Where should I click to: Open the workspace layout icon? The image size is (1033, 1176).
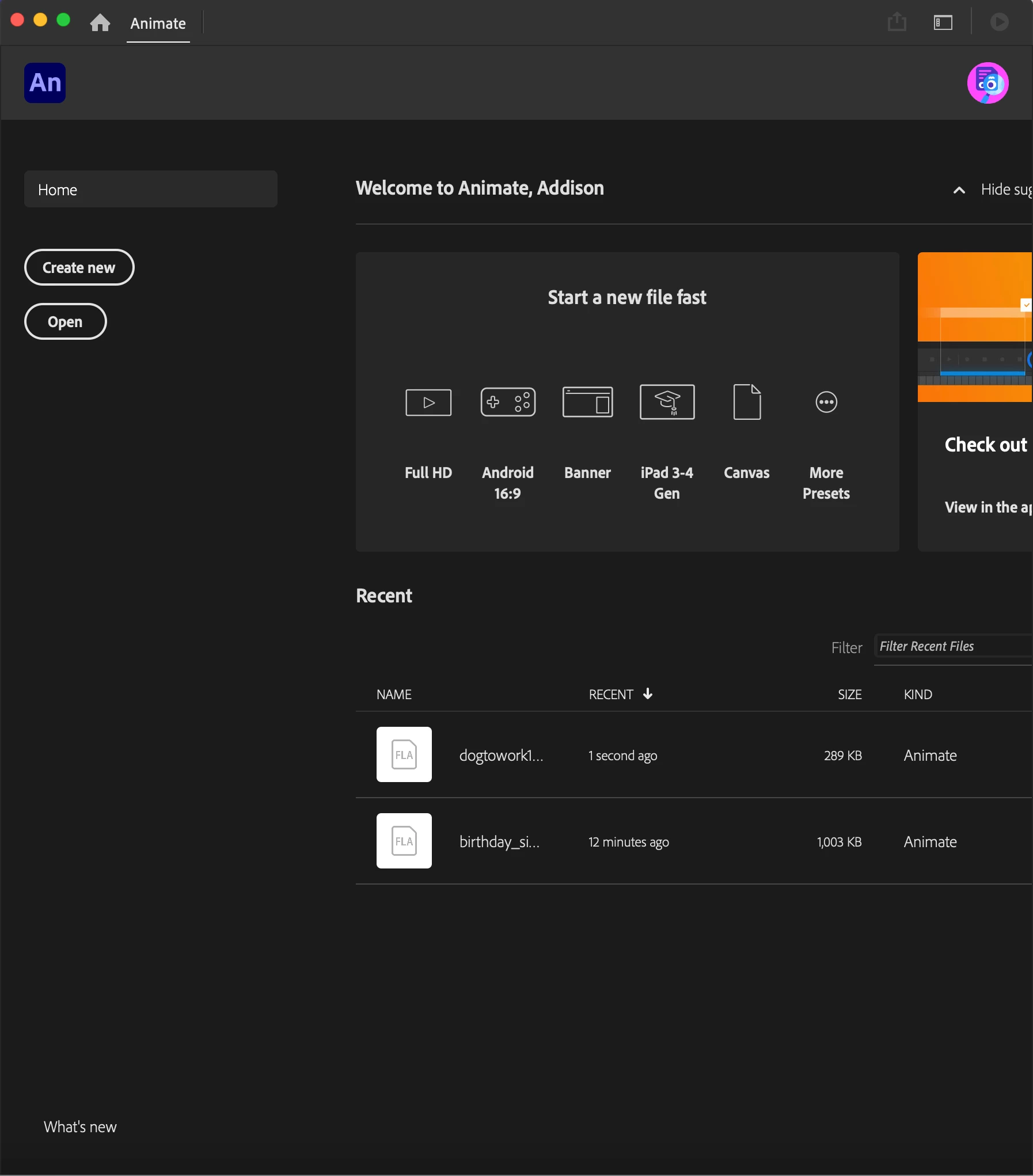click(943, 22)
